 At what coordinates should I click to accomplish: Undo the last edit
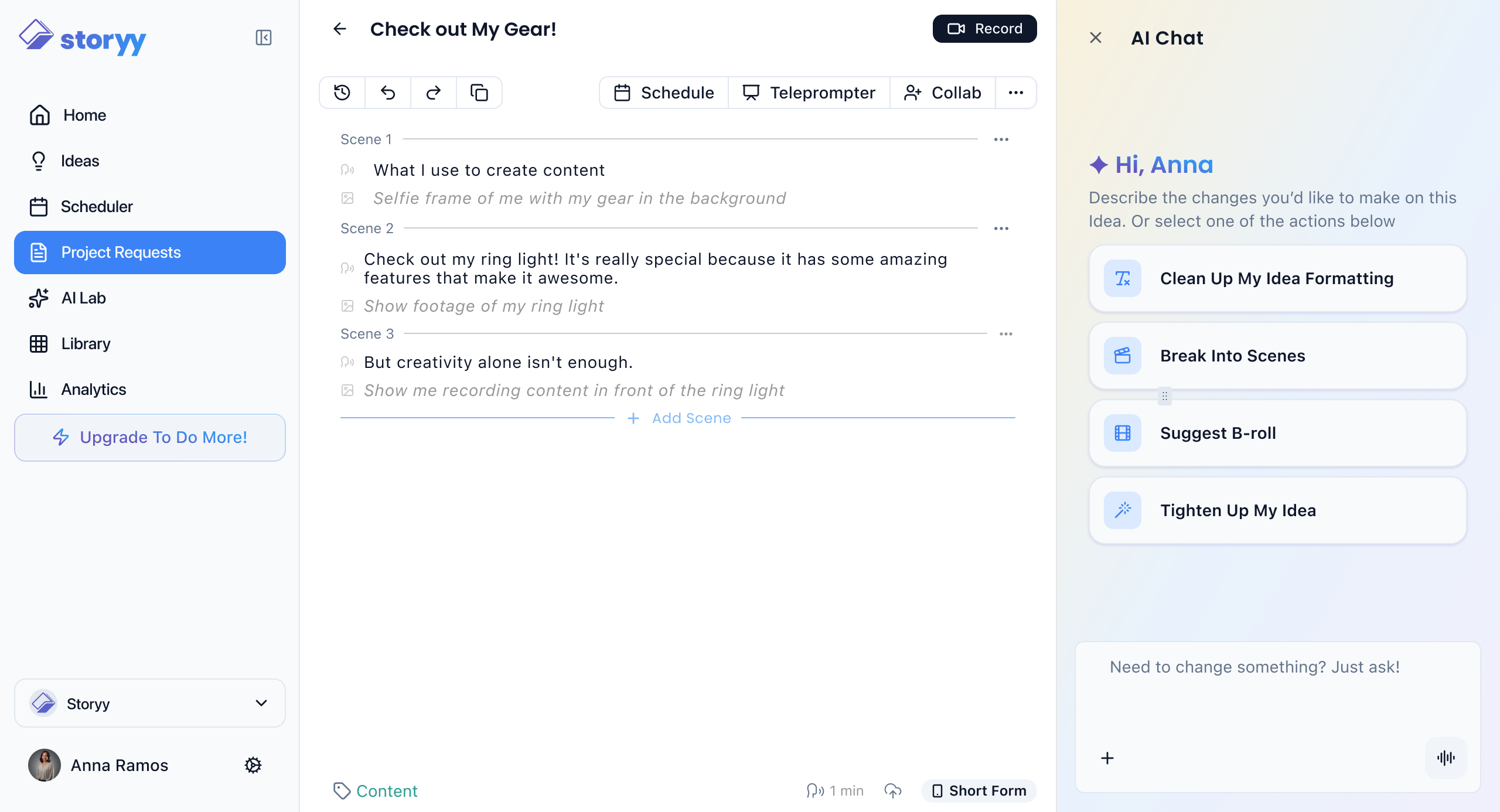pos(388,93)
